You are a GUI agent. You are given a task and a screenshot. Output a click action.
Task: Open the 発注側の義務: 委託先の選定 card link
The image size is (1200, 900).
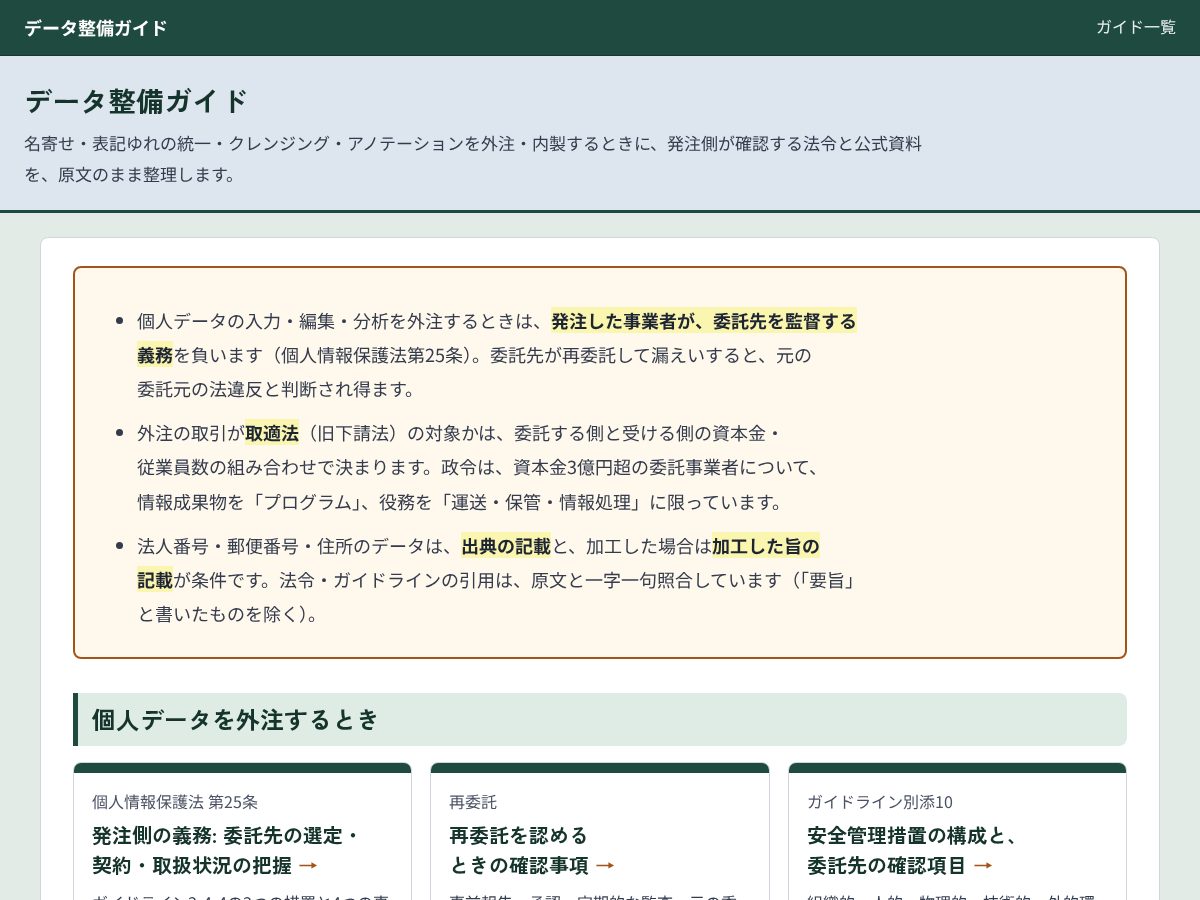pos(225,850)
